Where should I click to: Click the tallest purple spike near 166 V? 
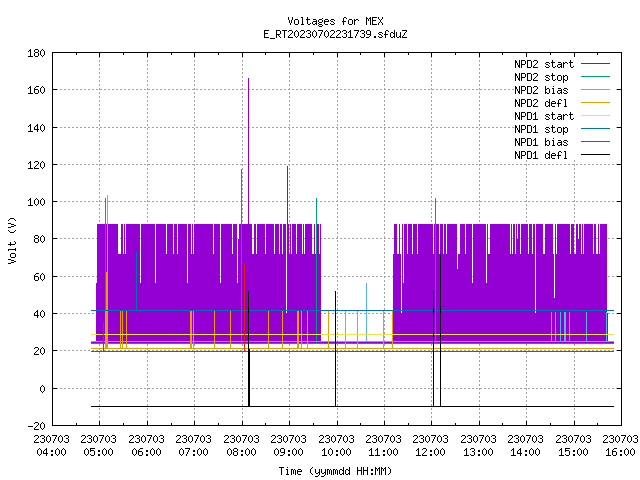(x=249, y=151)
